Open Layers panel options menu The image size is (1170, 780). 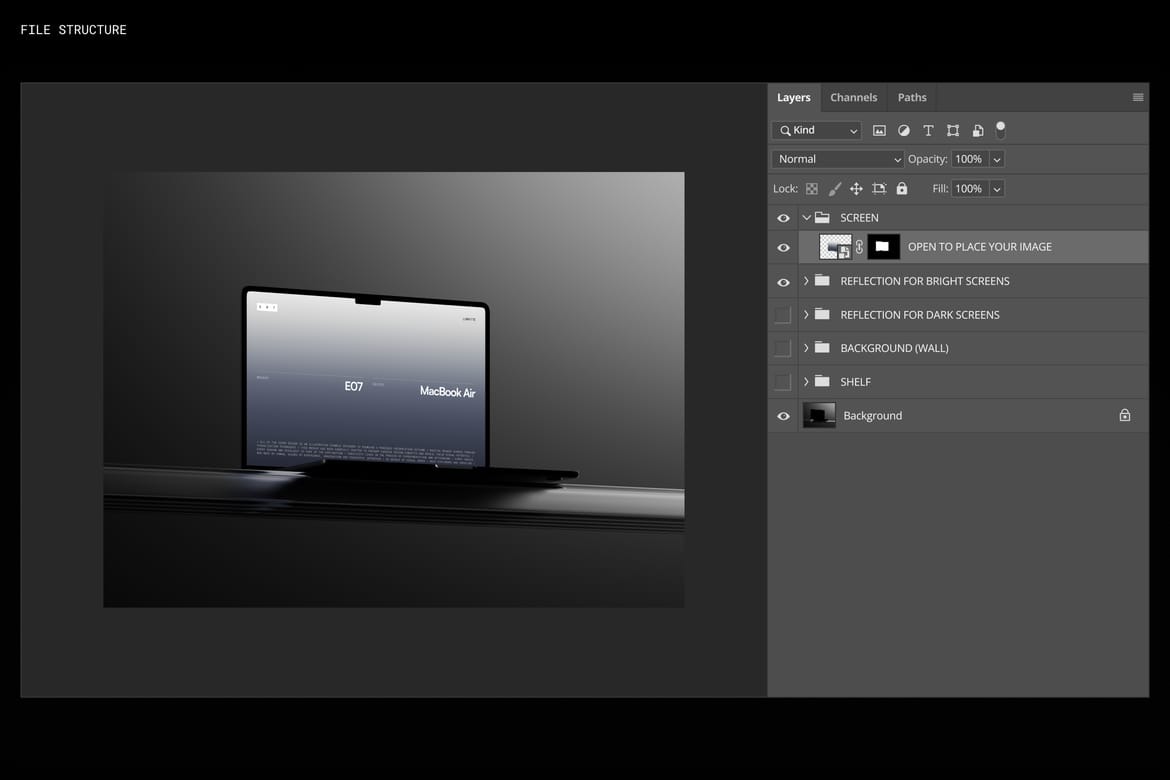coord(1138,97)
